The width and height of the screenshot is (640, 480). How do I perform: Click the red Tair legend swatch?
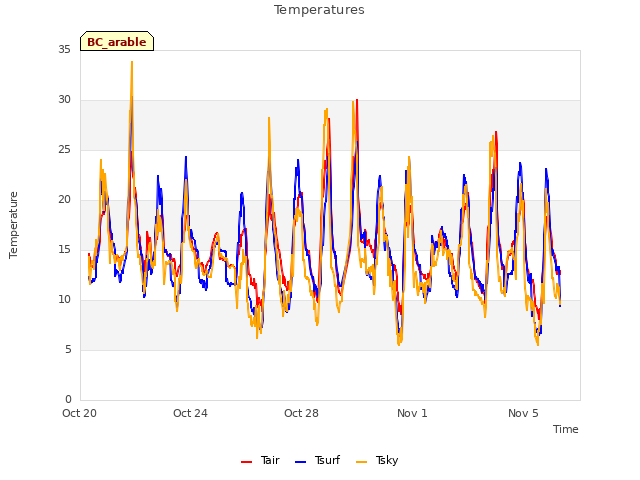point(247,462)
